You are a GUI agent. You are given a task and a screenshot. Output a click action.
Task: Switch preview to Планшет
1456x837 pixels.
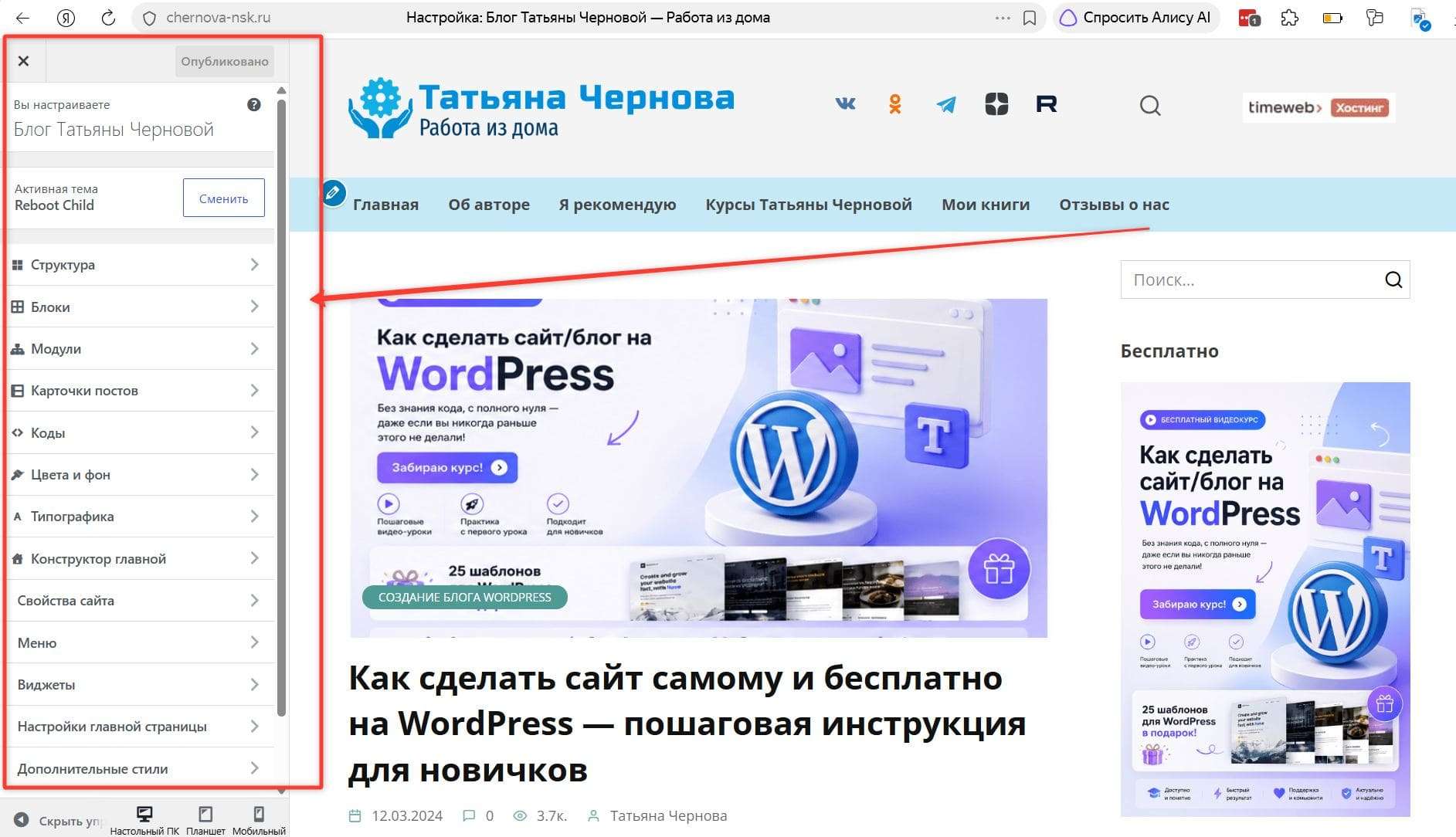click(x=205, y=821)
